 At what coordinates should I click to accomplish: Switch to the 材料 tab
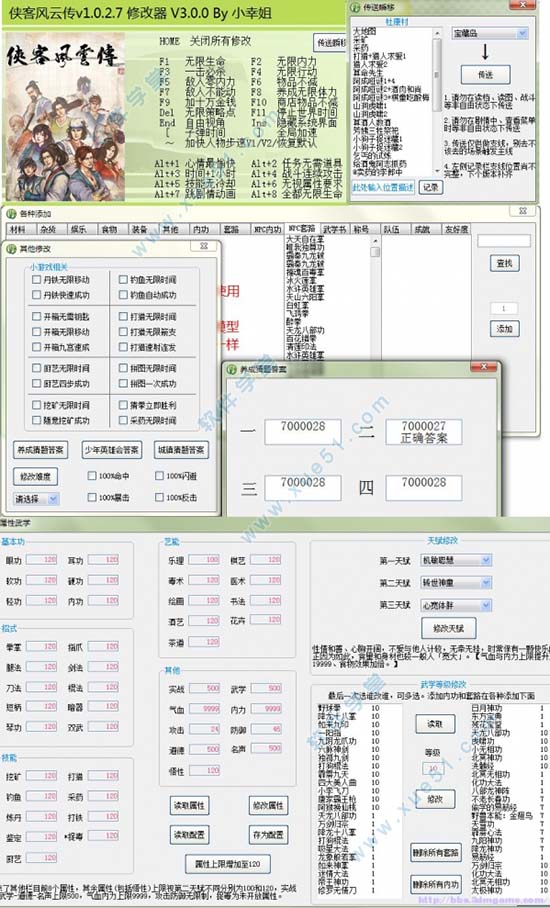click(18, 229)
